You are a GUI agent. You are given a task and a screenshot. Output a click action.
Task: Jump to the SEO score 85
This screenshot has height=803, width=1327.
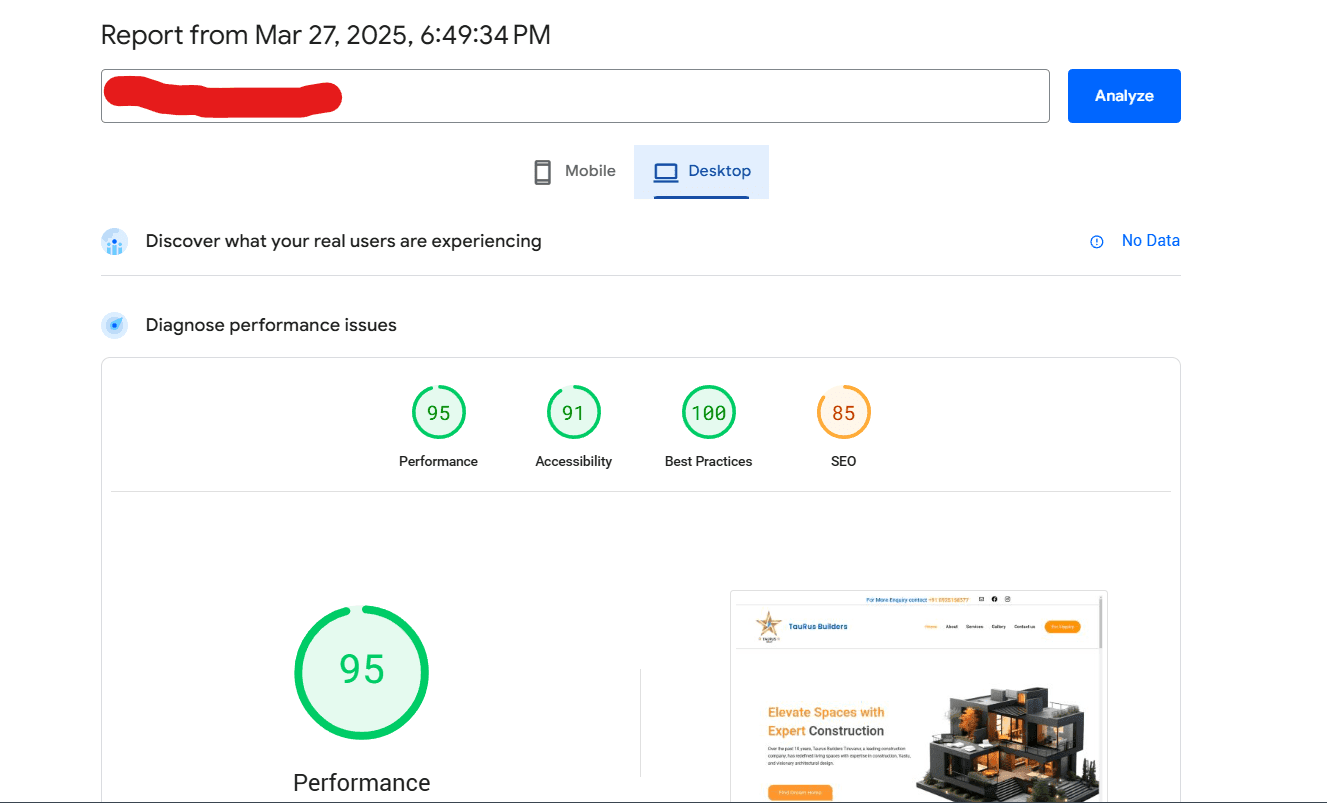[x=843, y=413]
